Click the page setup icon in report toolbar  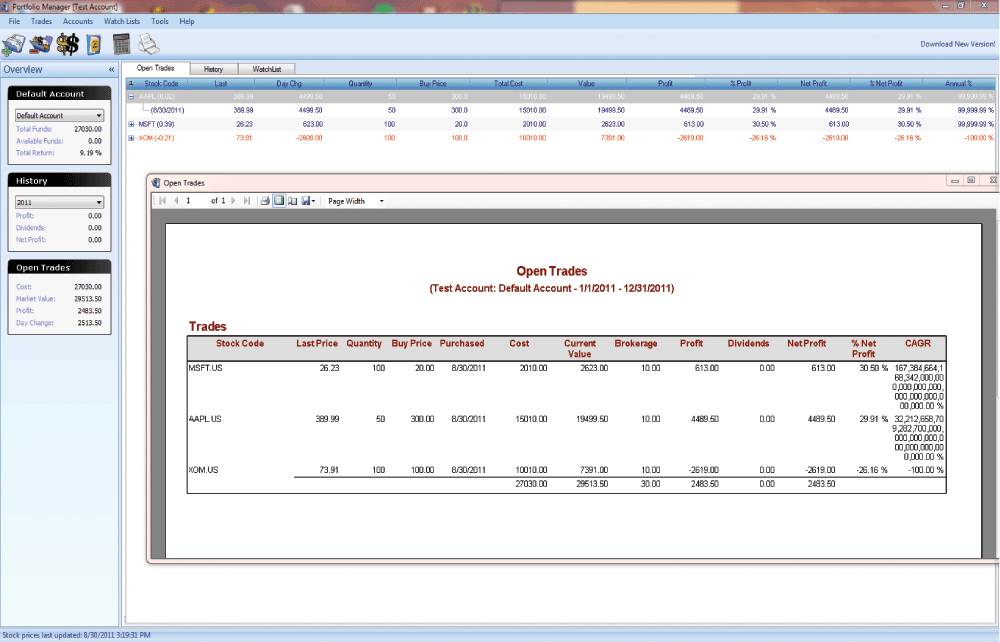292,201
